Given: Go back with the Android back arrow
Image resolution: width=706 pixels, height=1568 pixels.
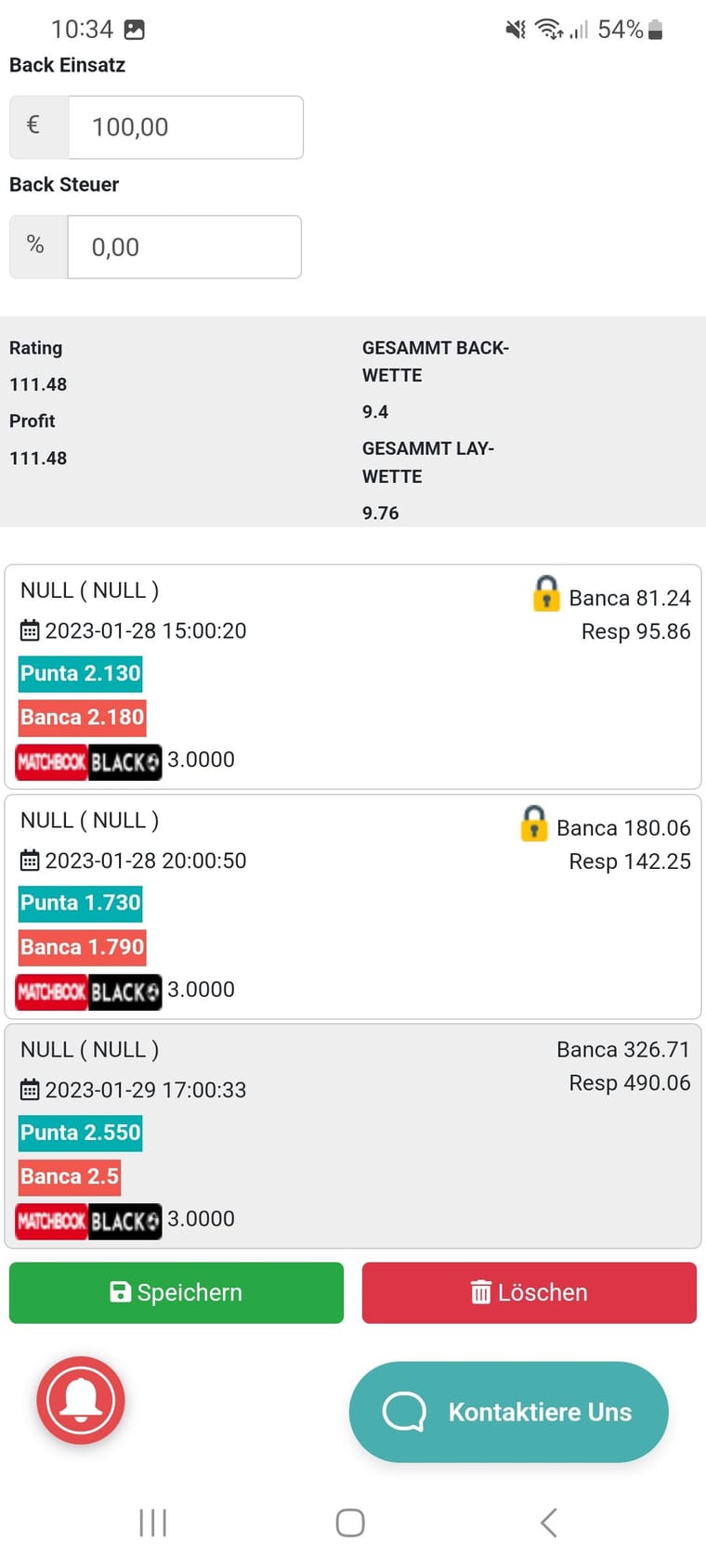Looking at the screenshot, I should 549,1523.
